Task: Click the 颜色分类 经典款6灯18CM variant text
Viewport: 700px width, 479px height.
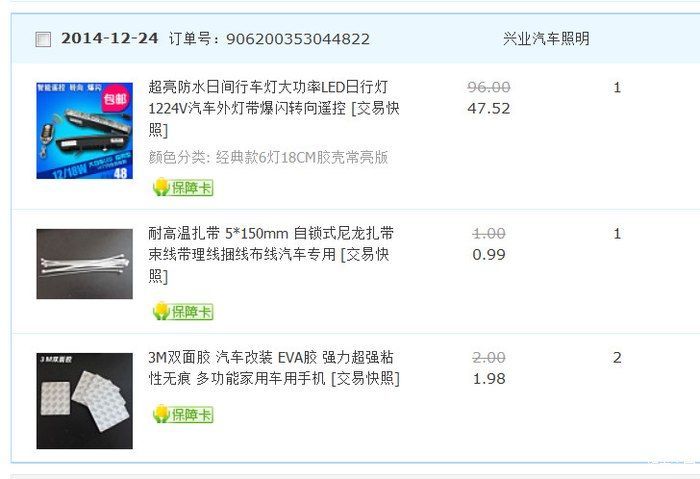Action: pos(268,157)
